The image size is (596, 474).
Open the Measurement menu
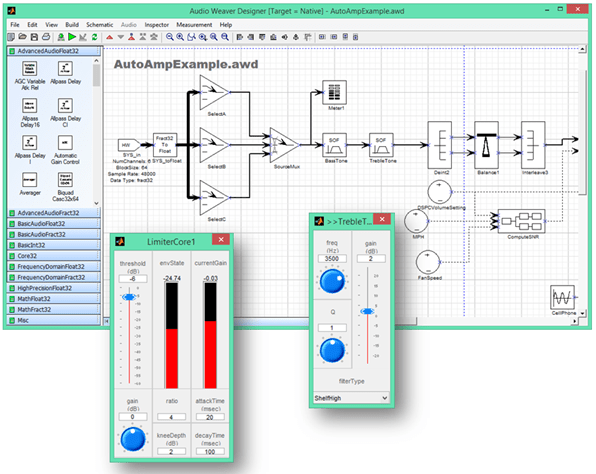click(194, 25)
